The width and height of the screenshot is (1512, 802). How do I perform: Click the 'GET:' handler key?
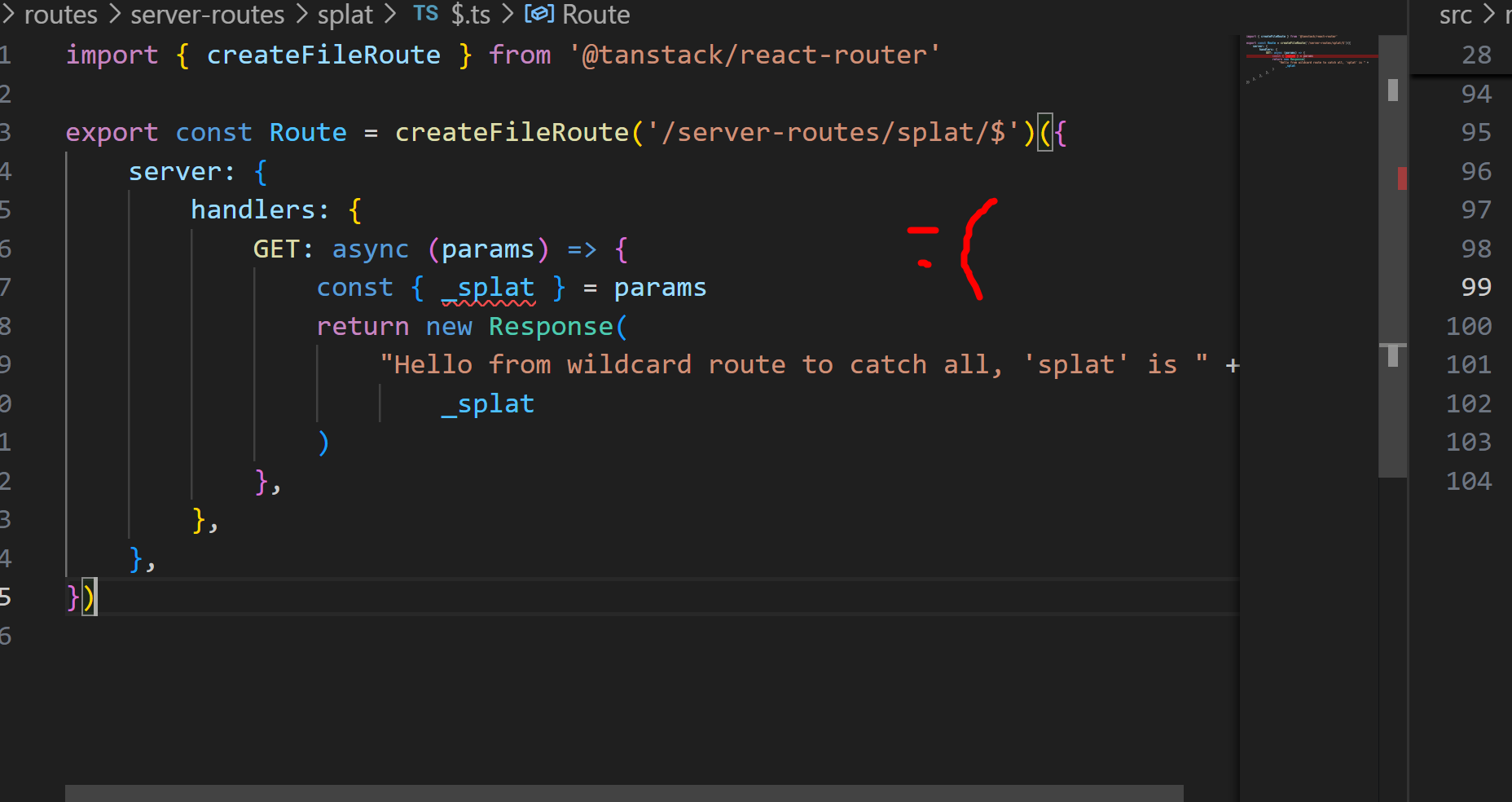[x=283, y=249]
